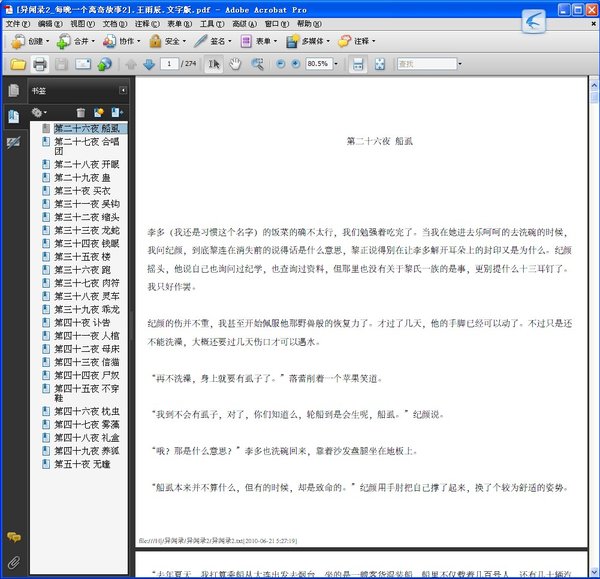This screenshot has height=579, width=600.
Task: Attach PDF to email envelope icon
Action: coord(83,64)
